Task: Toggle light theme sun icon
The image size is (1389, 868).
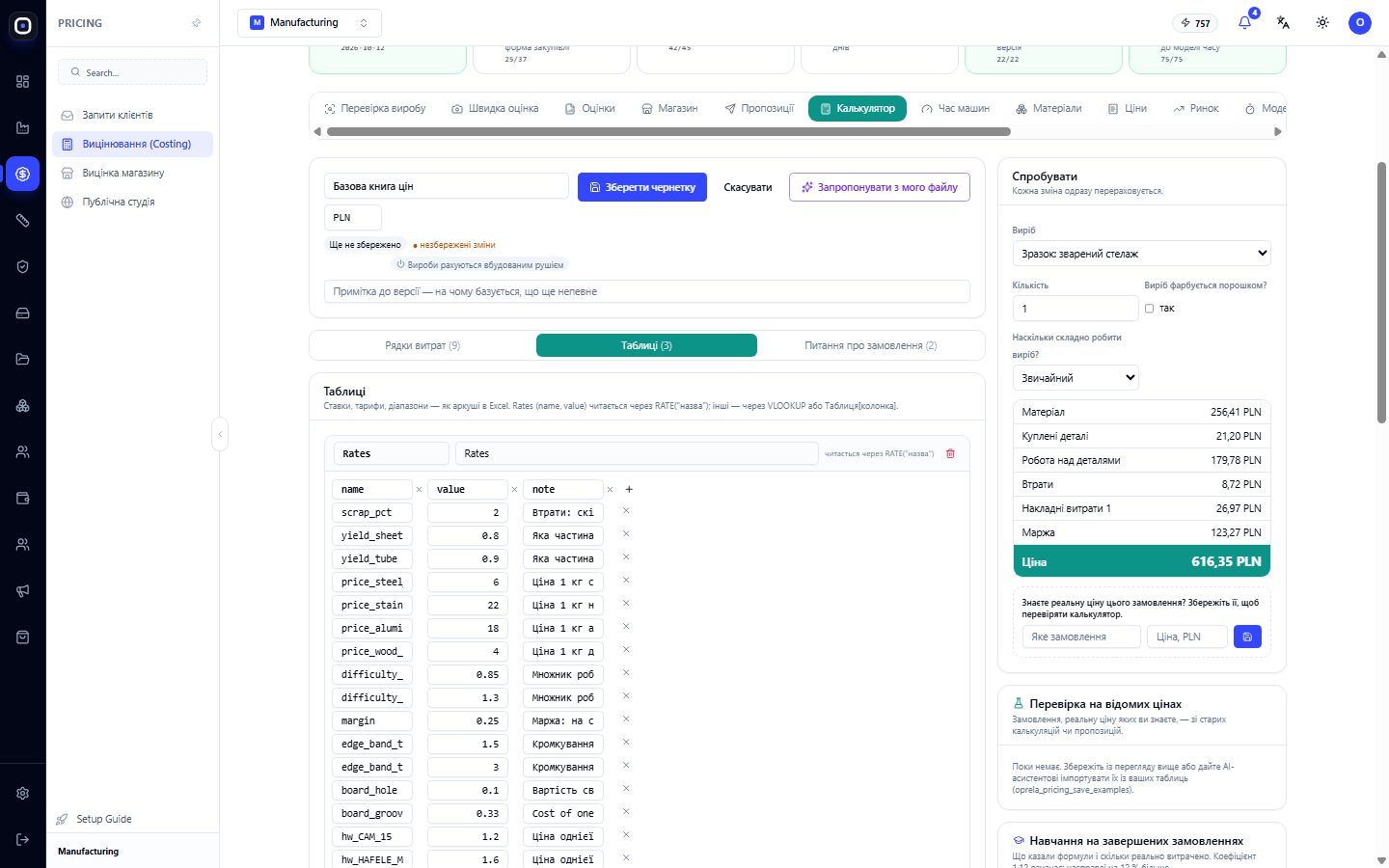Action: [x=1322, y=22]
